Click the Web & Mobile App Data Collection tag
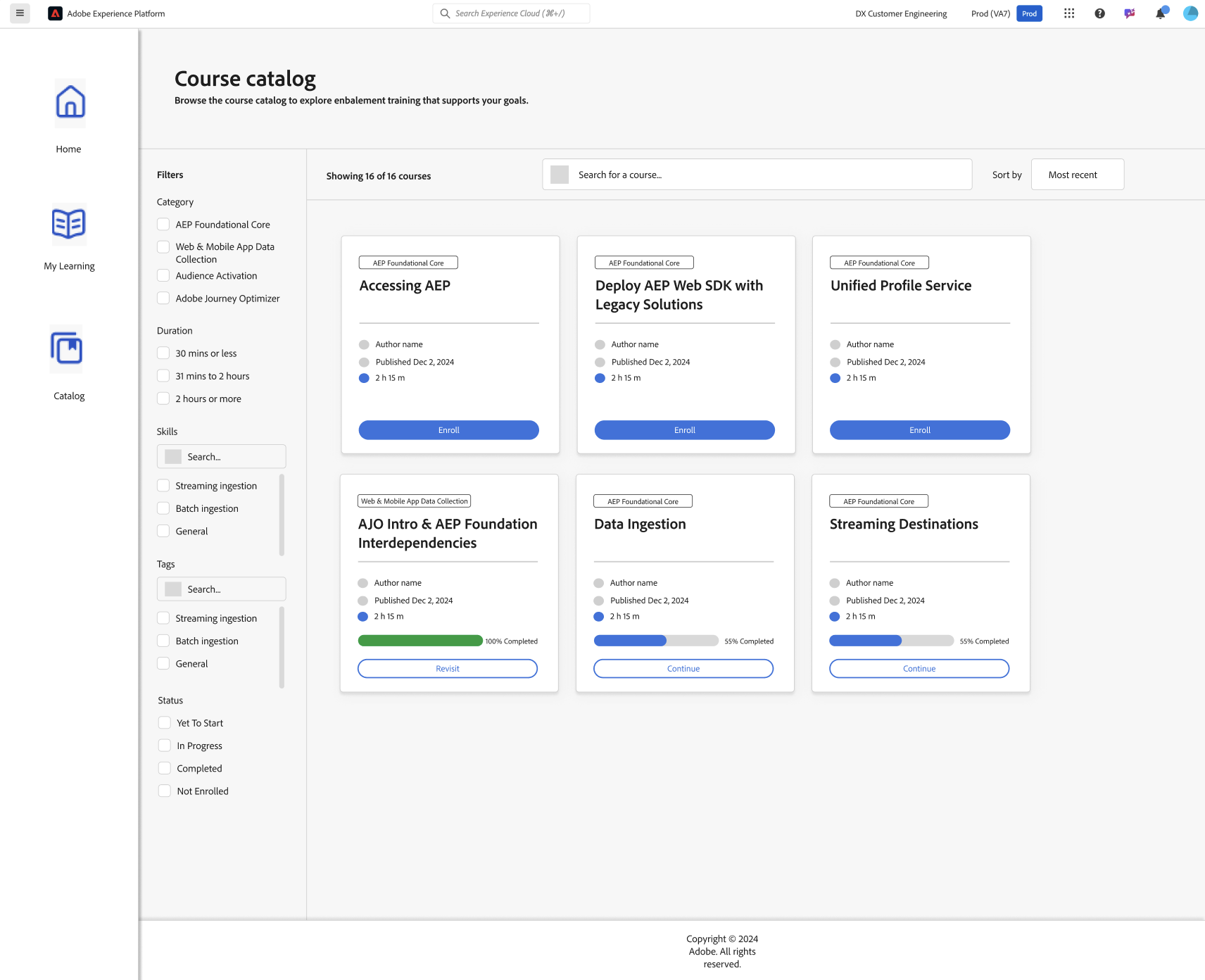1205x980 pixels. [414, 501]
